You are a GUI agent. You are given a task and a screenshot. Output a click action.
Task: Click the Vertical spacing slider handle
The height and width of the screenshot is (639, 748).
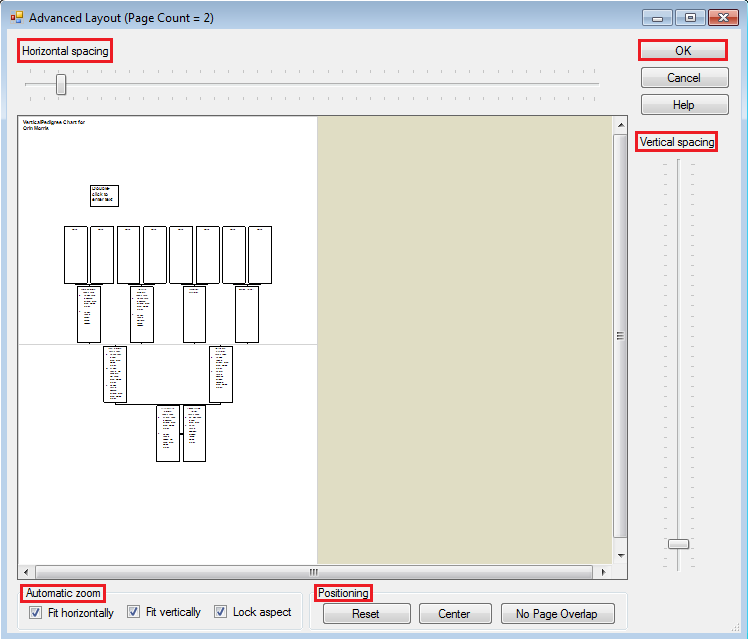pos(678,544)
